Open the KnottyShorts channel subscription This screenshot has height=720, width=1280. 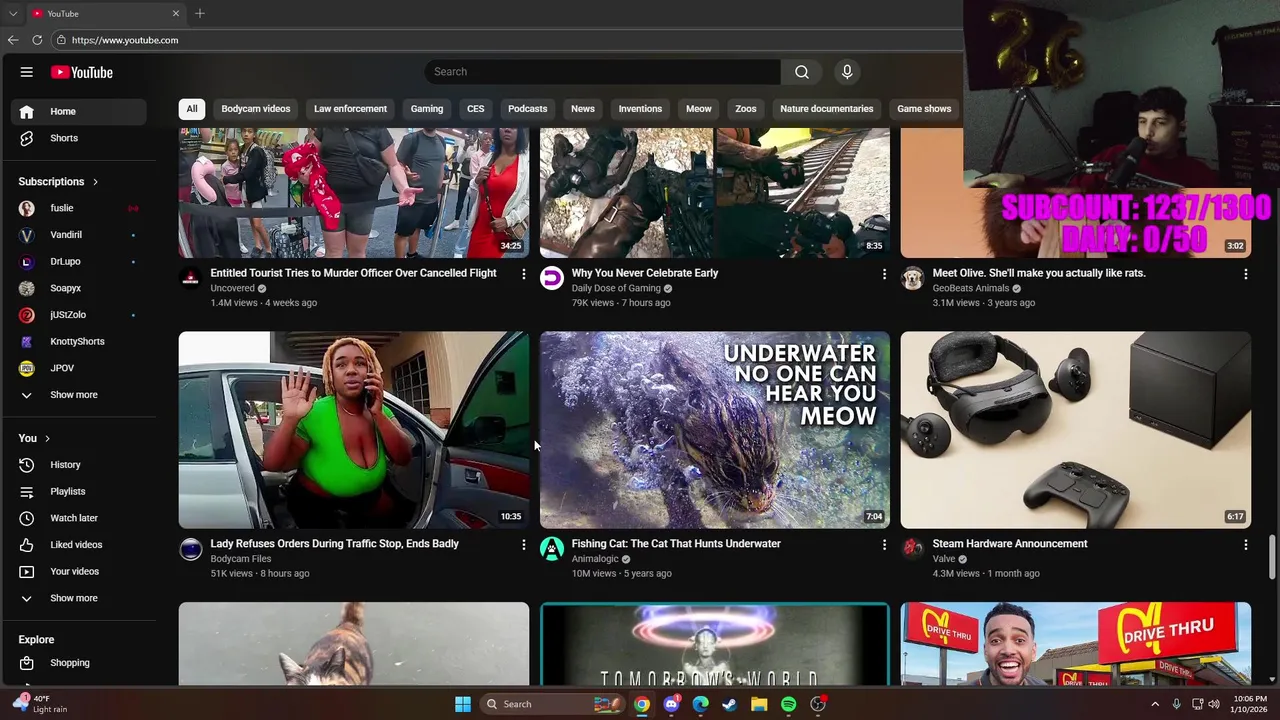(78, 341)
